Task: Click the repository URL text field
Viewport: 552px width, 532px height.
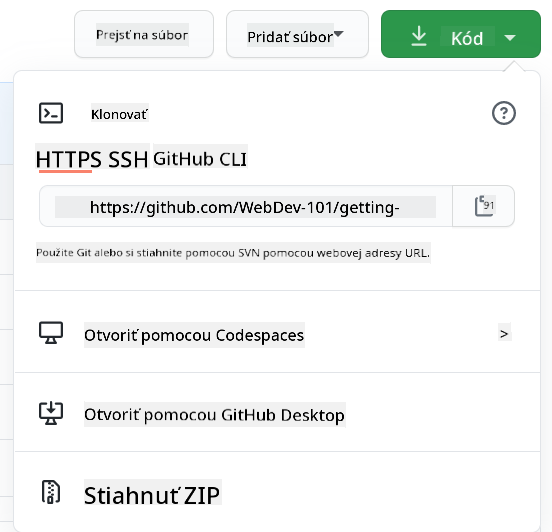Action: [246, 206]
